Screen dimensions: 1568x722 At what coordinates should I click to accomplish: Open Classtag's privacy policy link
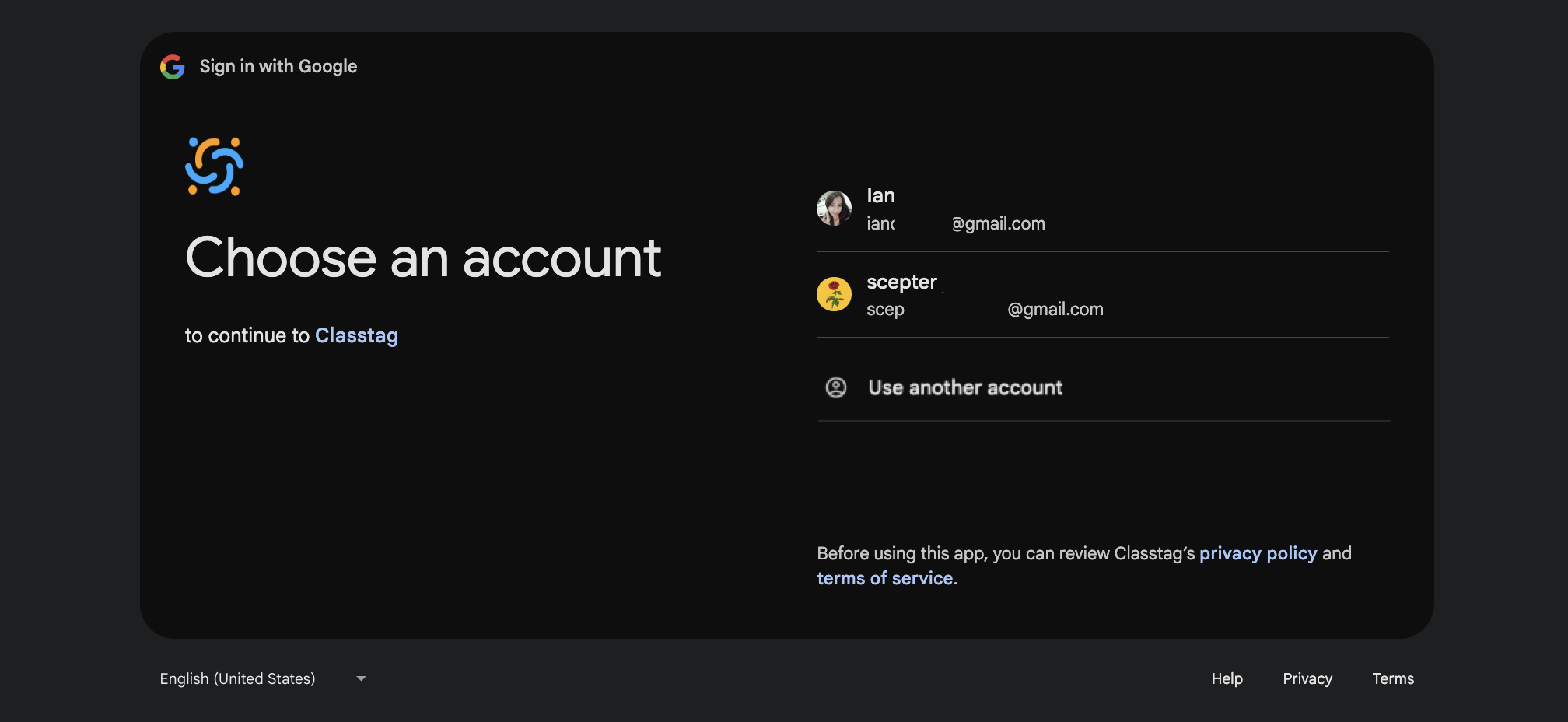click(1258, 553)
